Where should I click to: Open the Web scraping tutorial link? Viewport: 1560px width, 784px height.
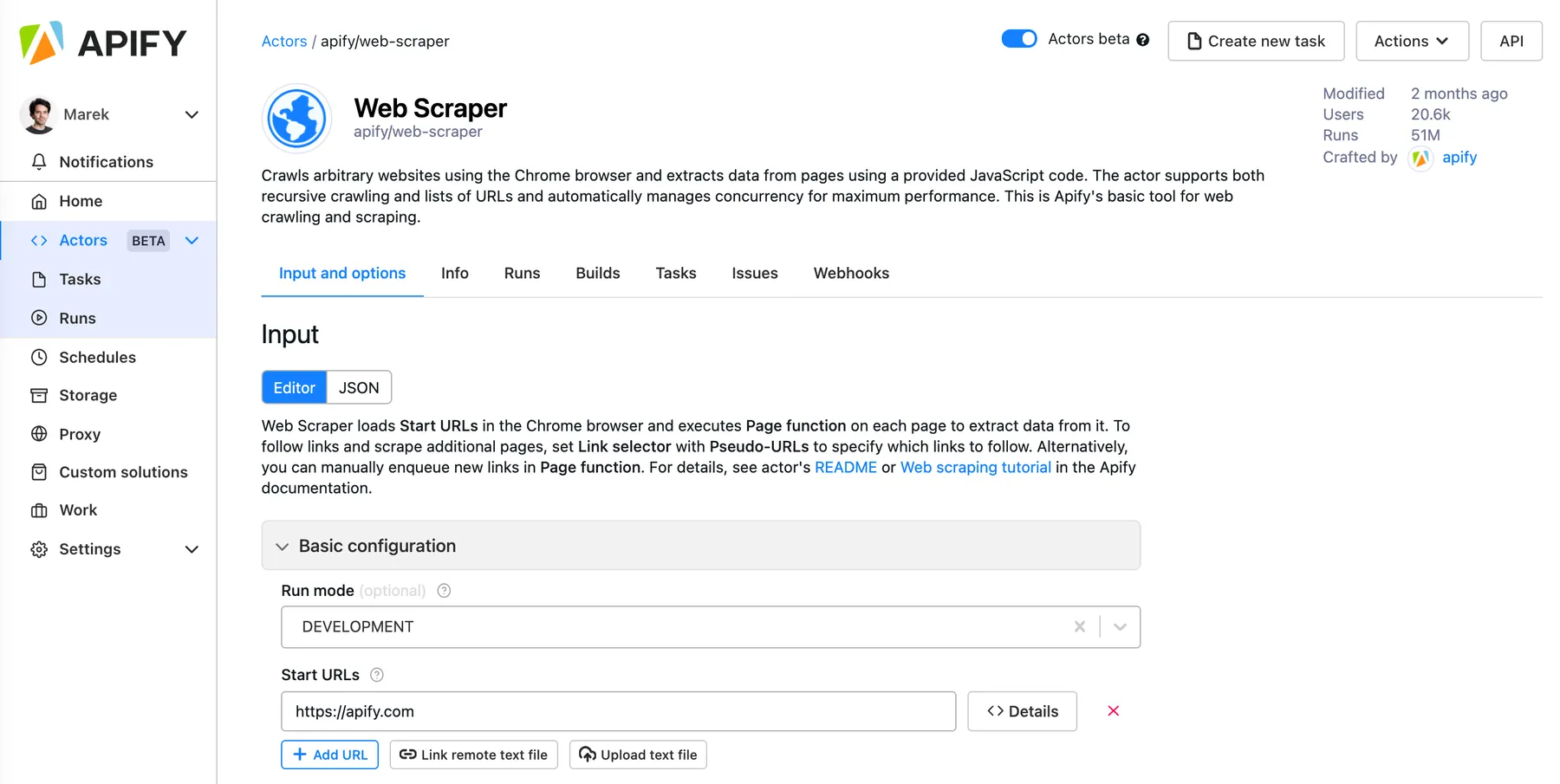point(976,467)
